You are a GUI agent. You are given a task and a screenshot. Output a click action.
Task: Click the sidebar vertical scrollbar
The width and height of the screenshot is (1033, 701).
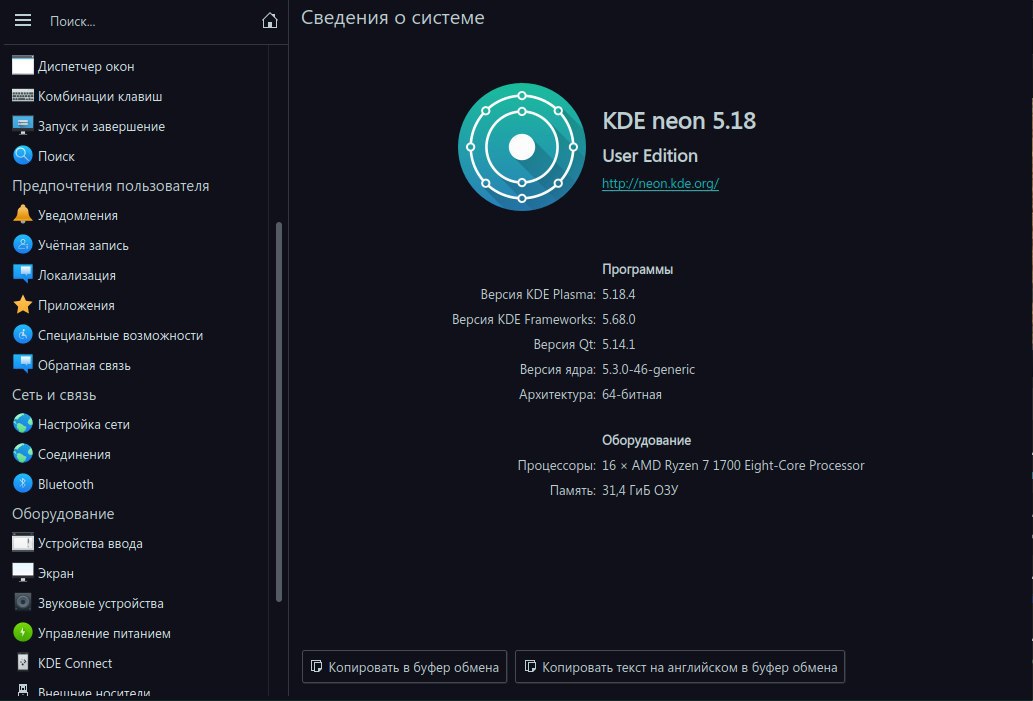(x=279, y=412)
